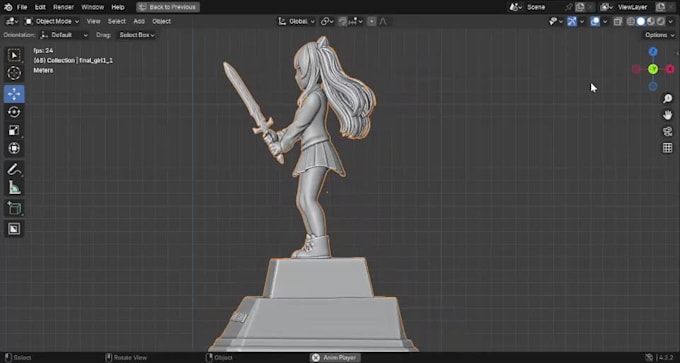Browse scenes with Scene icon dropdown
Viewport: 680px width, 363px height.
[516, 7]
